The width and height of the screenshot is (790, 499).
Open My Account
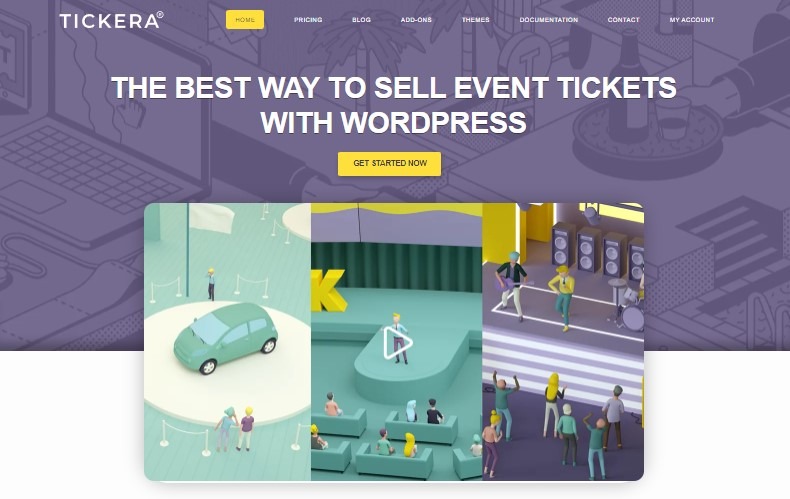691,20
